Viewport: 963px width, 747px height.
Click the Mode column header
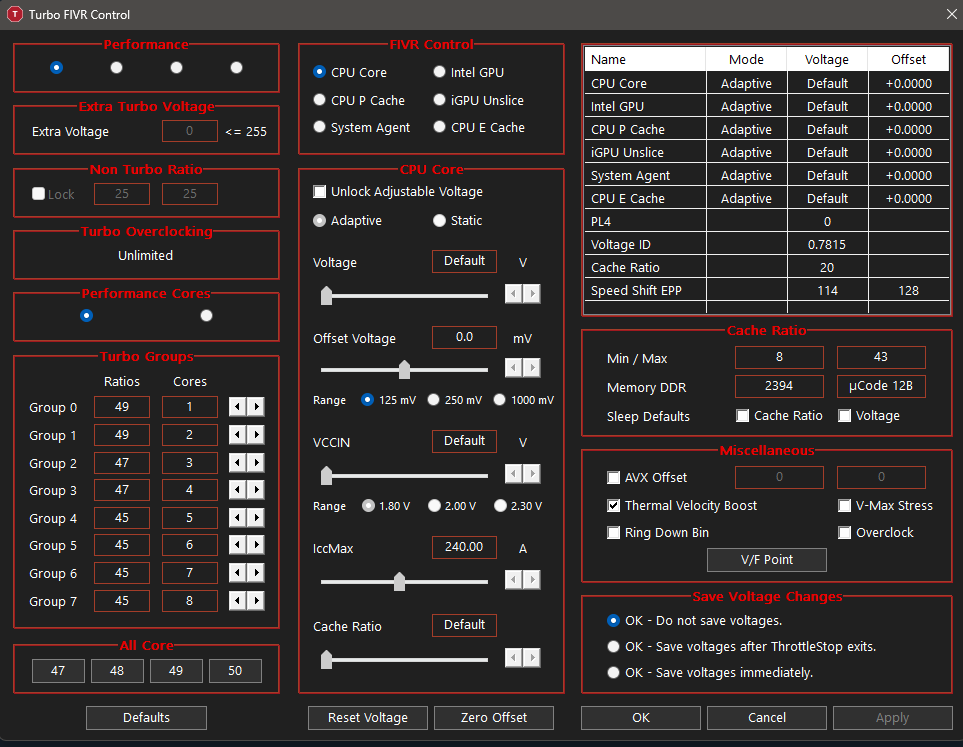[746, 60]
